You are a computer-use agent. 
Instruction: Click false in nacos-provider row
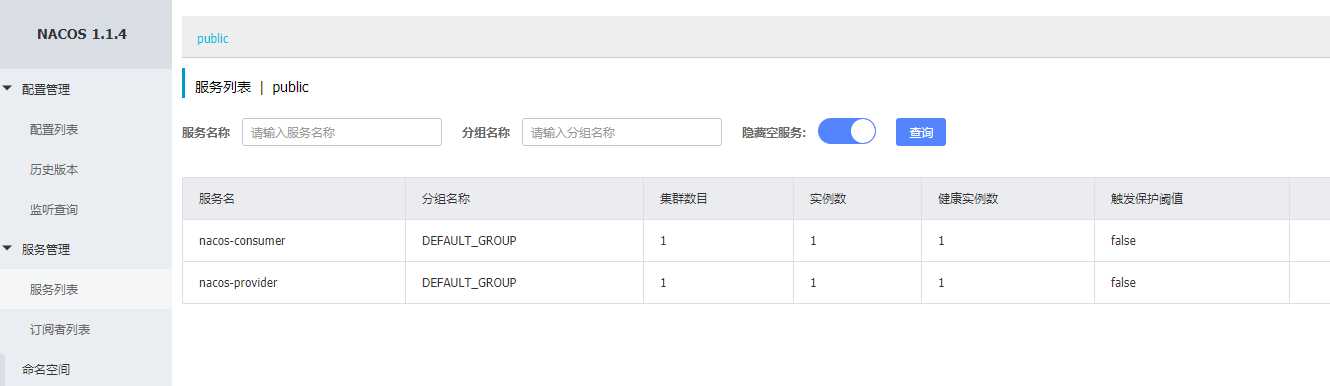coord(1123,283)
